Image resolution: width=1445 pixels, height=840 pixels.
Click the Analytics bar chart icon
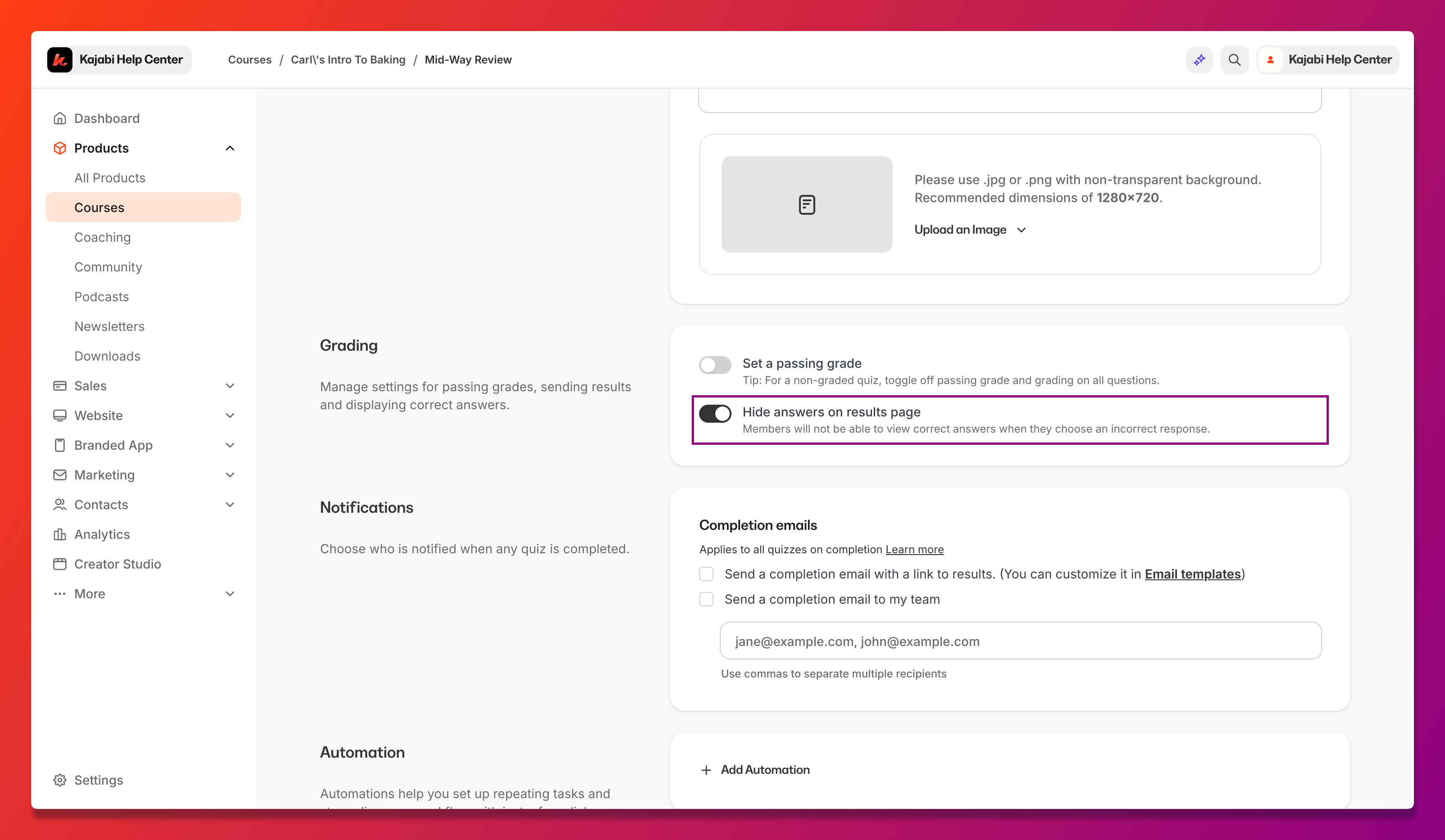[x=59, y=534]
